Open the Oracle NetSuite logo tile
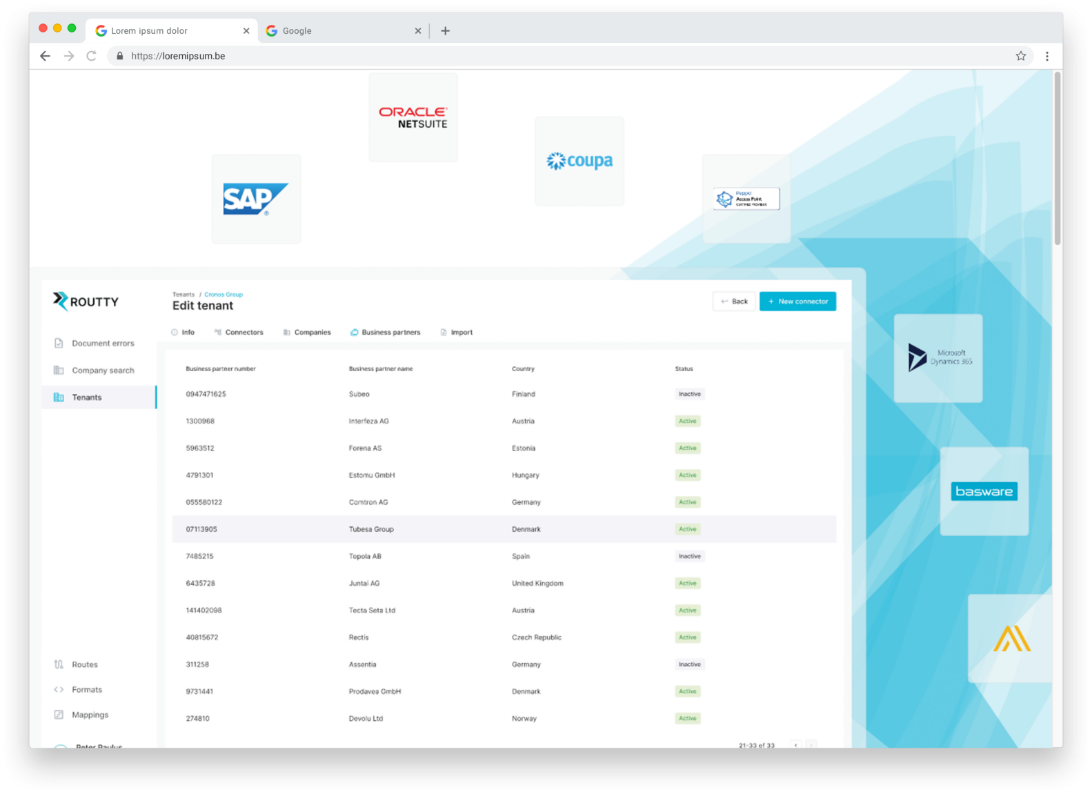The width and height of the screenshot is (1092, 794). coord(413,117)
